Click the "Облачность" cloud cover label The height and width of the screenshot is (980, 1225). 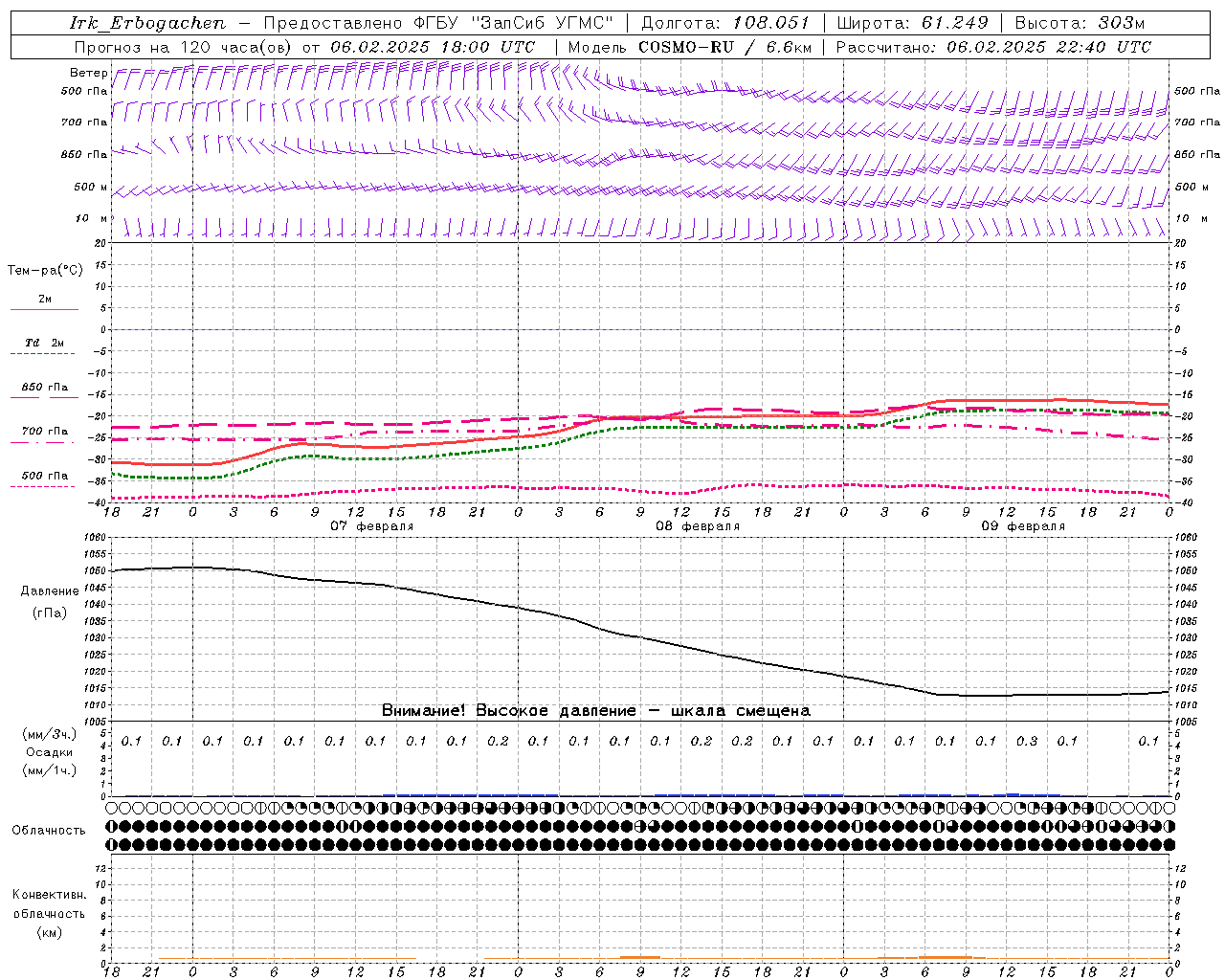(49, 830)
